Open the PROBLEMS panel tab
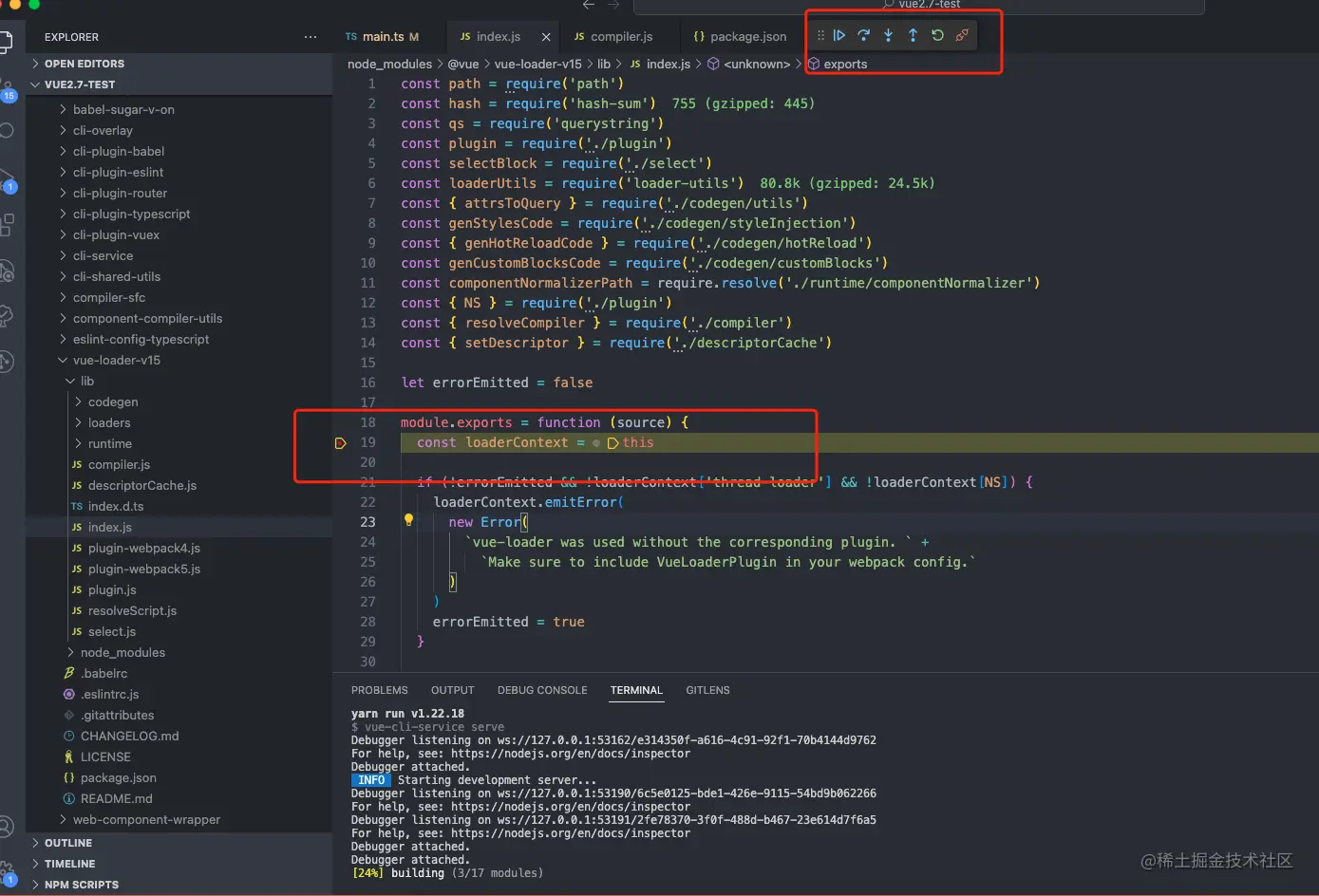 379,690
